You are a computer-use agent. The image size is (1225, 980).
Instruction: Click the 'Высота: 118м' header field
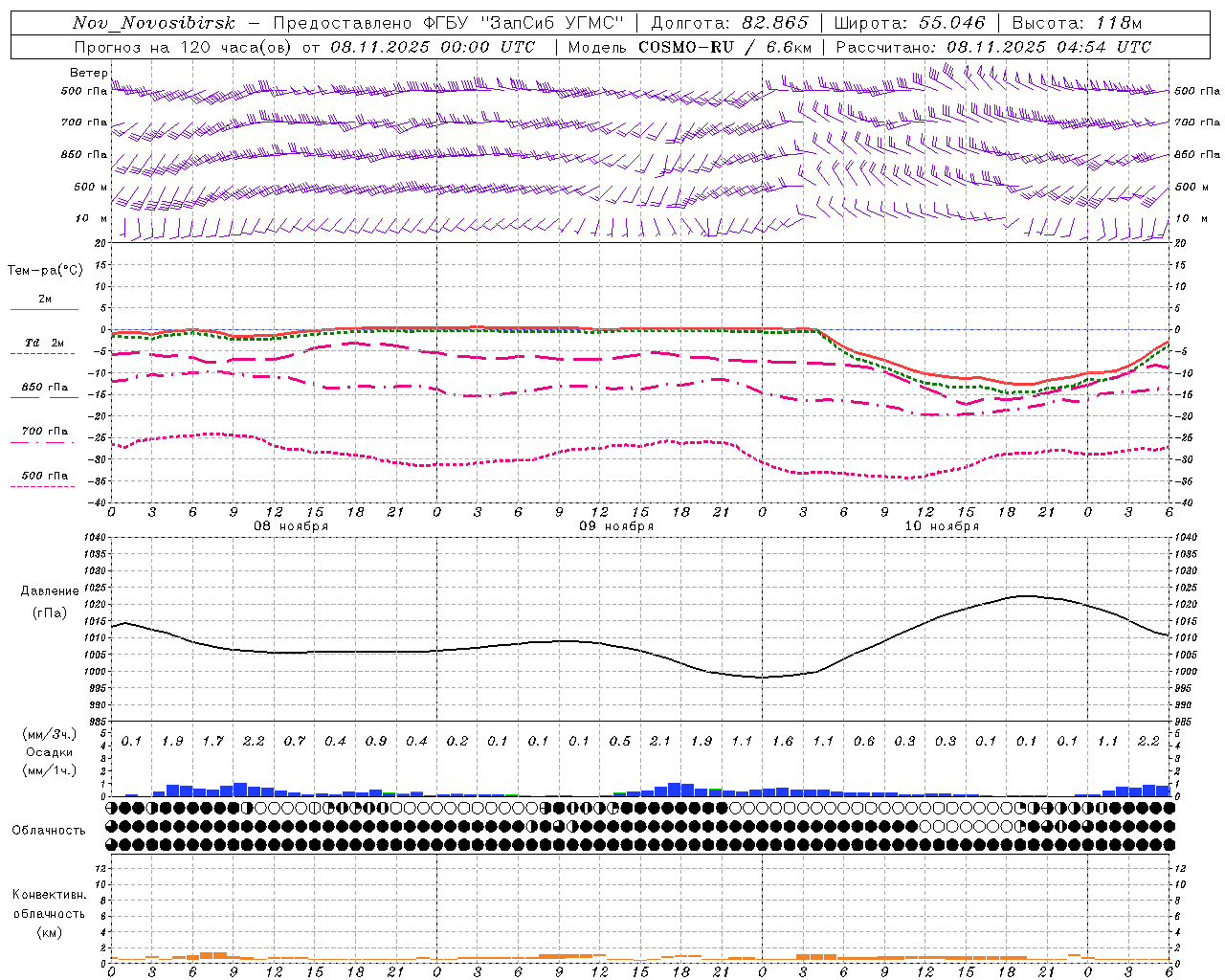pos(1076,23)
